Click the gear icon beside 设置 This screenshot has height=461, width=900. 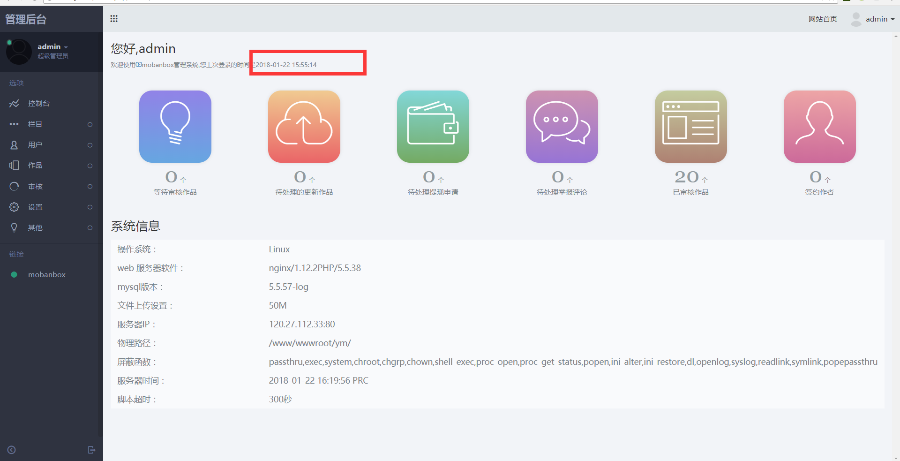[x=14, y=207]
